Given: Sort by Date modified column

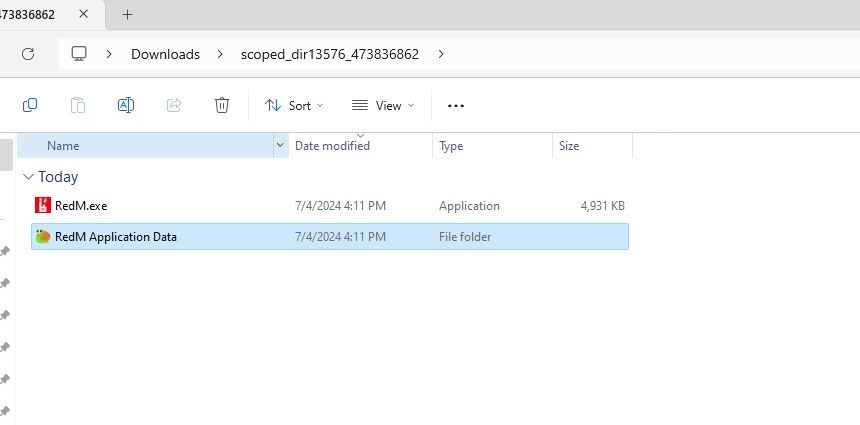Looking at the screenshot, I should click(x=360, y=145).
